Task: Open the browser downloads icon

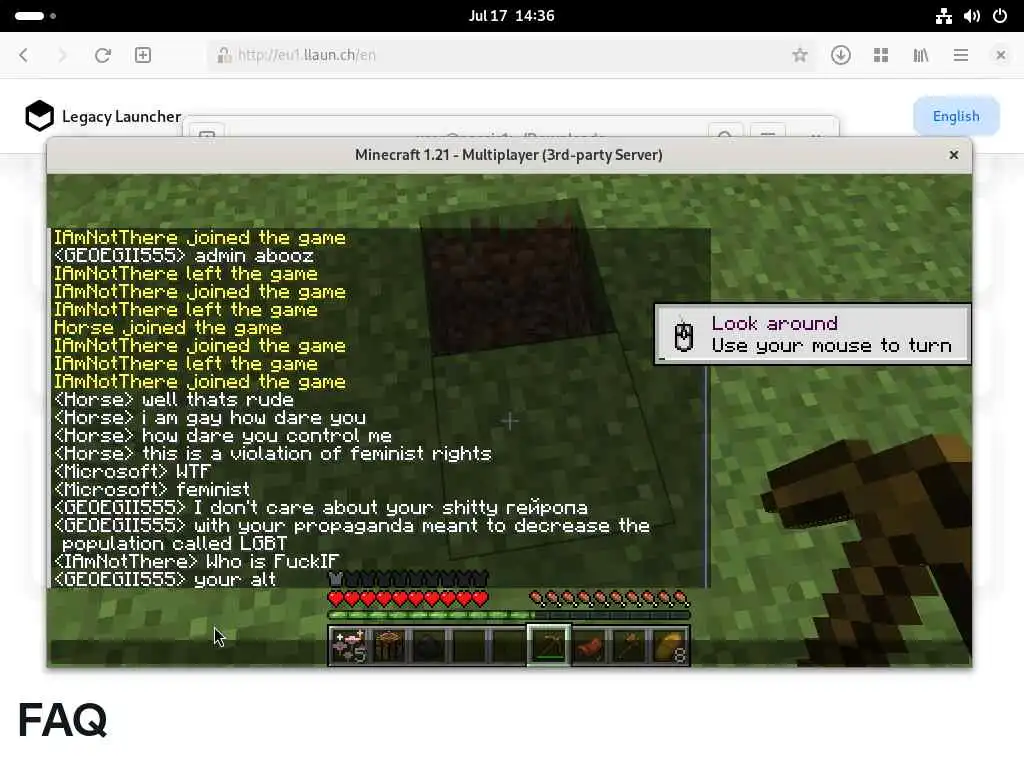Action: [840, 55]
